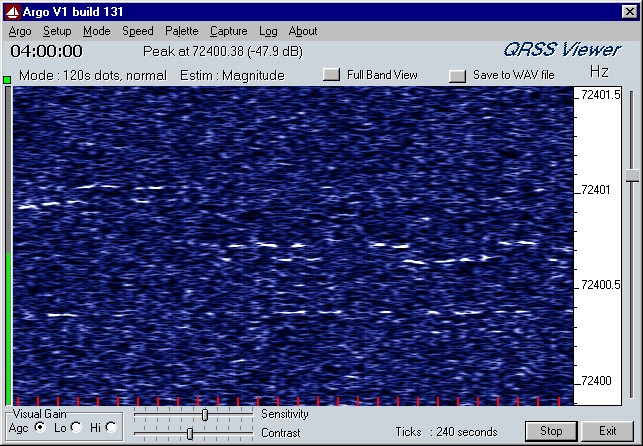Viewport: 643px width, 446px height.
Task: Open the Capture menu
Action: pos(228,31)
